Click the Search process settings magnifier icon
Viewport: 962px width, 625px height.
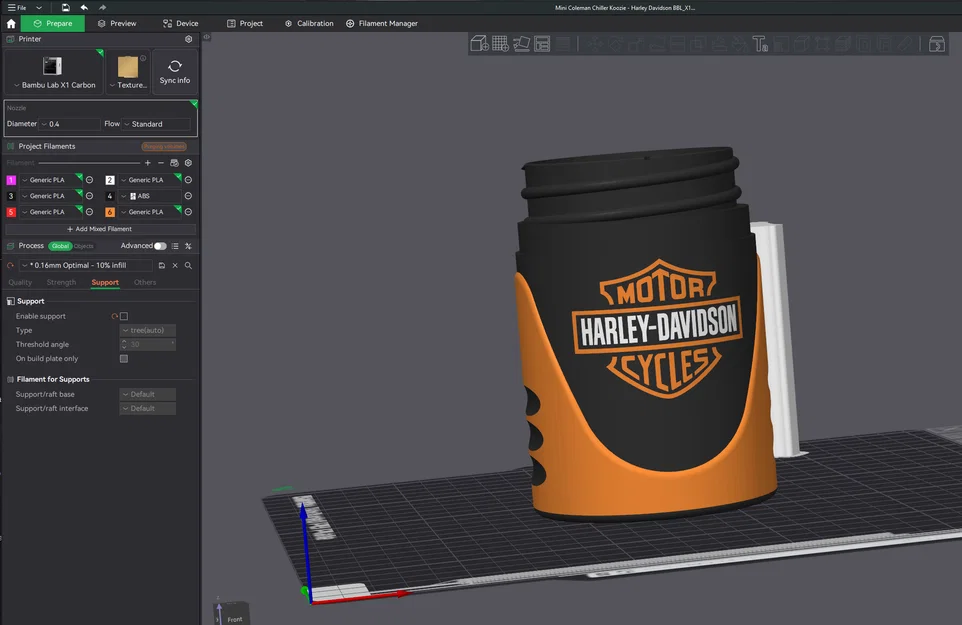coord(188,266)
